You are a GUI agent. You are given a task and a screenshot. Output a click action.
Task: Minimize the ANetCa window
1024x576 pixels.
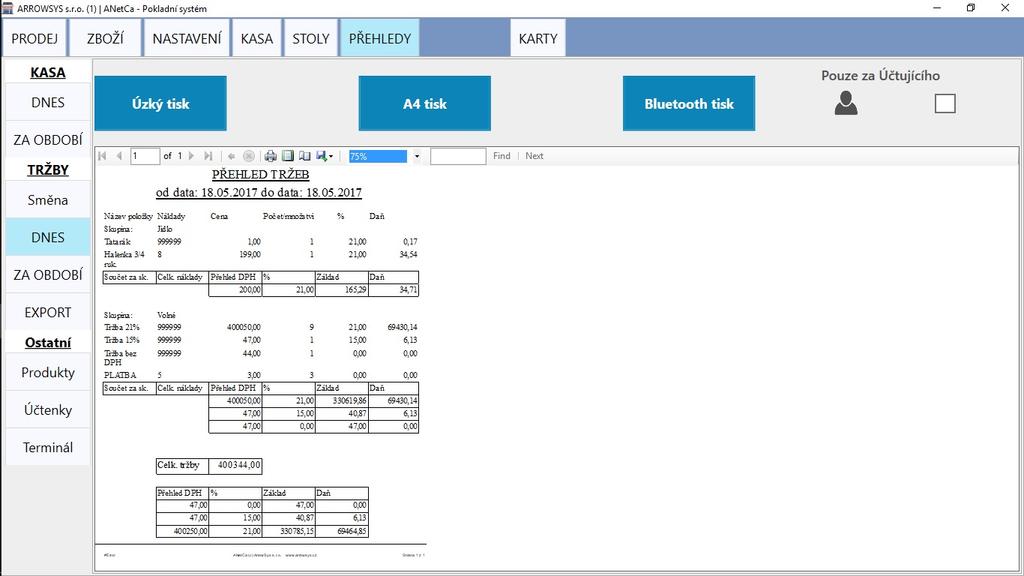(x=937, y=8)
